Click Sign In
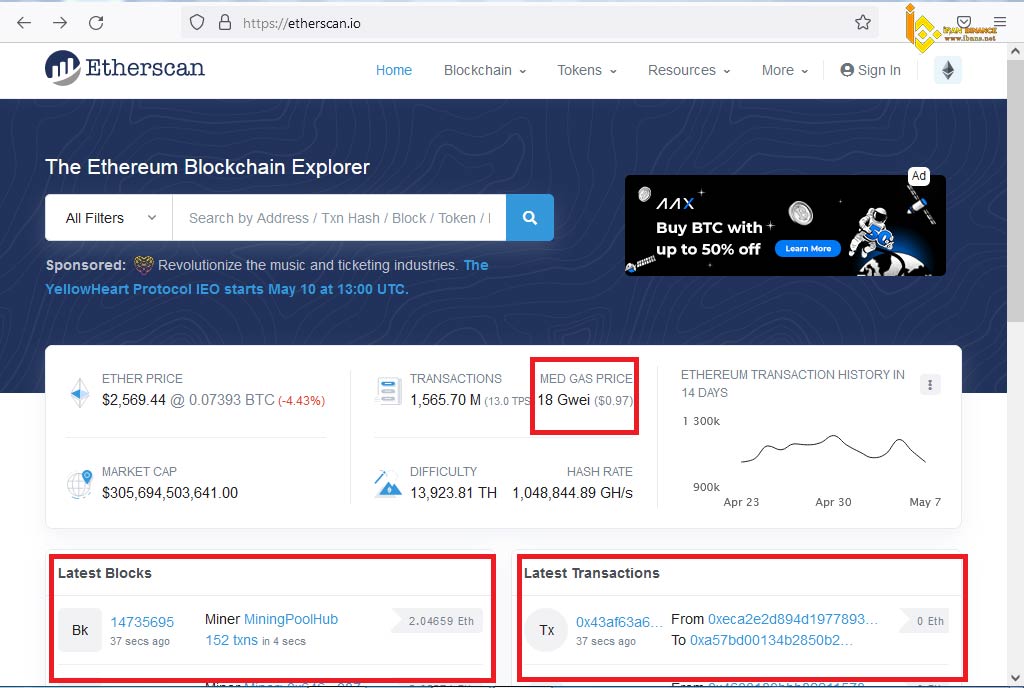This screenshot has width=1024, height=688. coord(871,70)
